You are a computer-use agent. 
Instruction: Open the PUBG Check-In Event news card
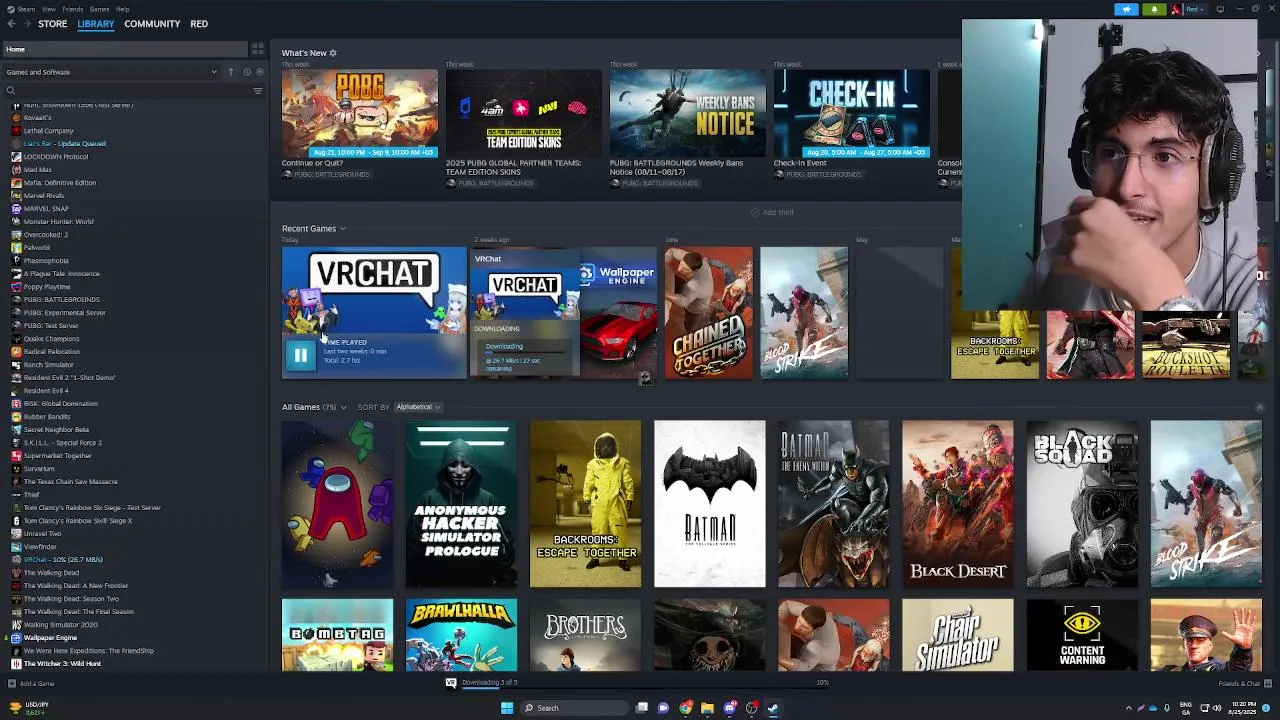click(x=851, y=114)
